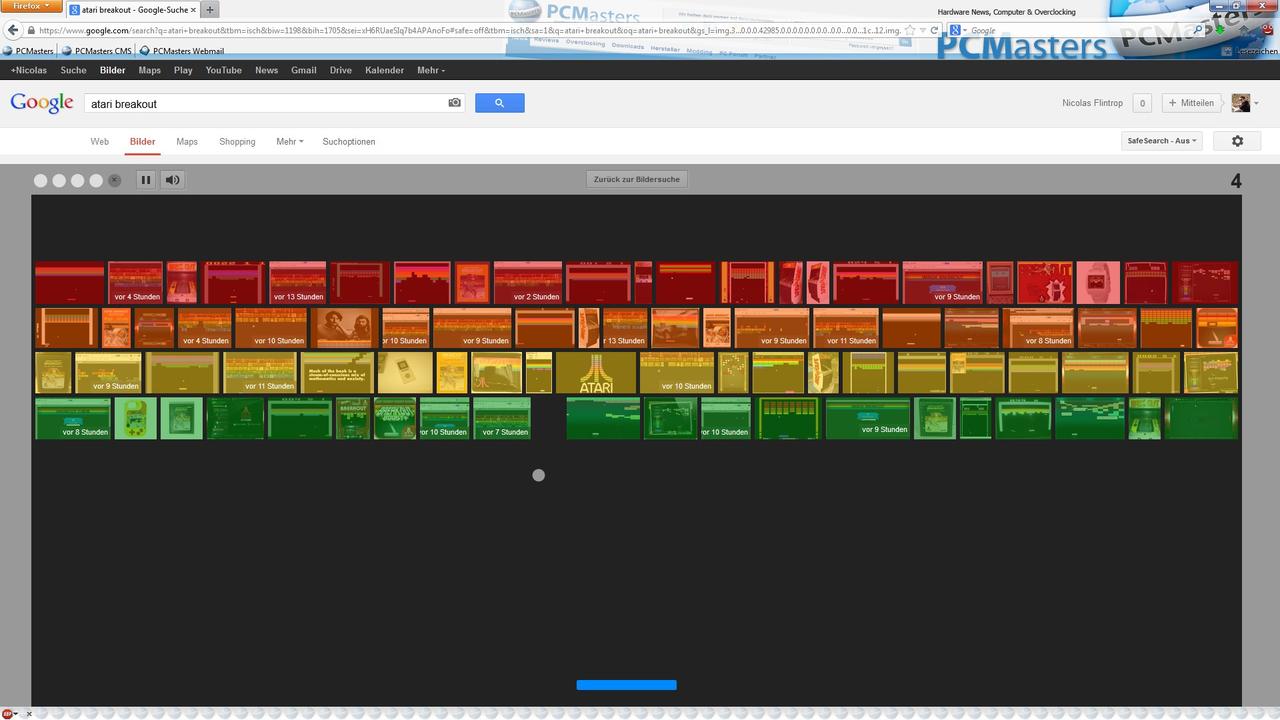Open SafeSearch - Aus dropdown
This screenshot has width=1280, height=720.
pos(1162,141)
